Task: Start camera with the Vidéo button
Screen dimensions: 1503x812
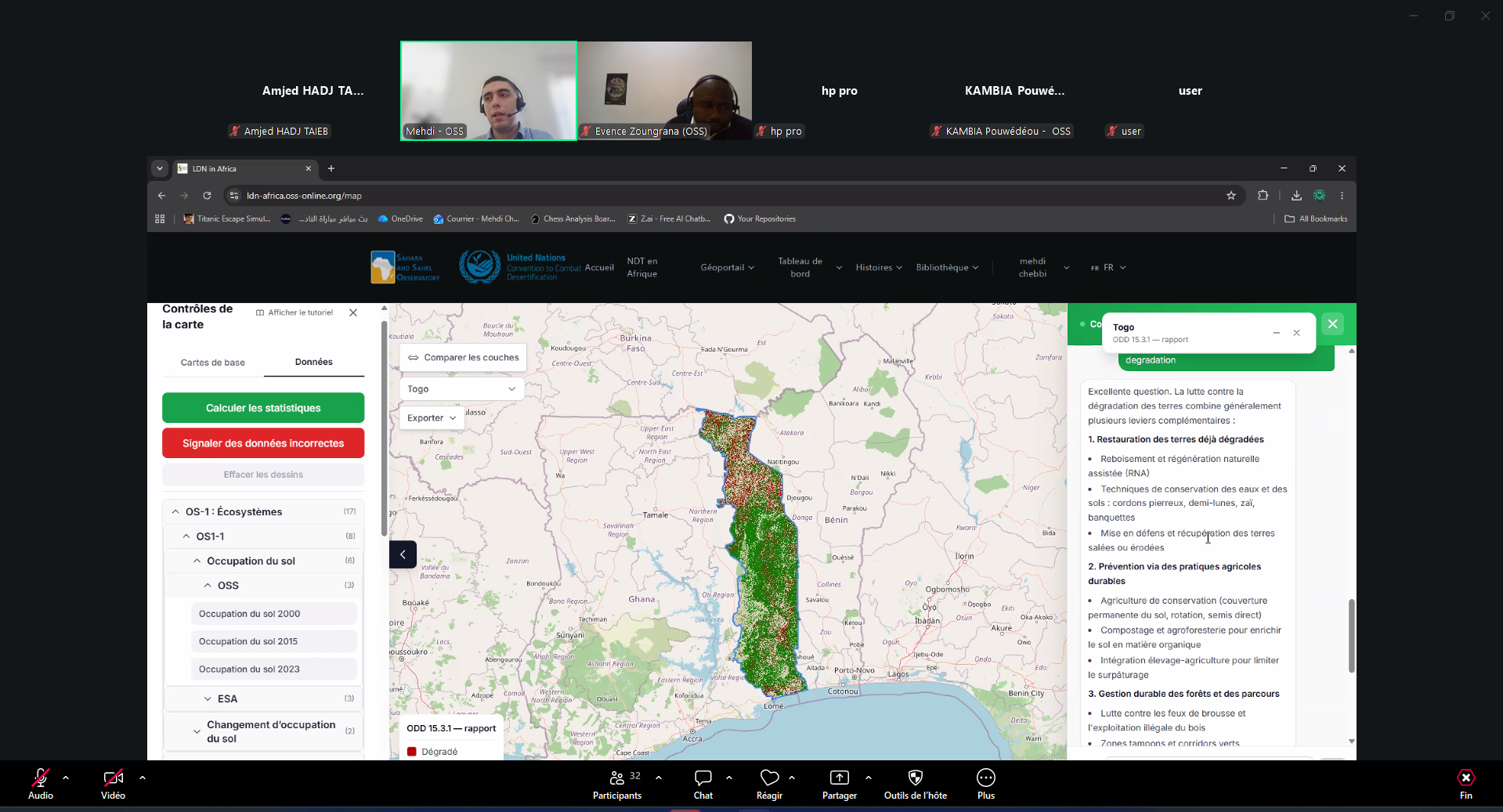Action: coord(113,778)
